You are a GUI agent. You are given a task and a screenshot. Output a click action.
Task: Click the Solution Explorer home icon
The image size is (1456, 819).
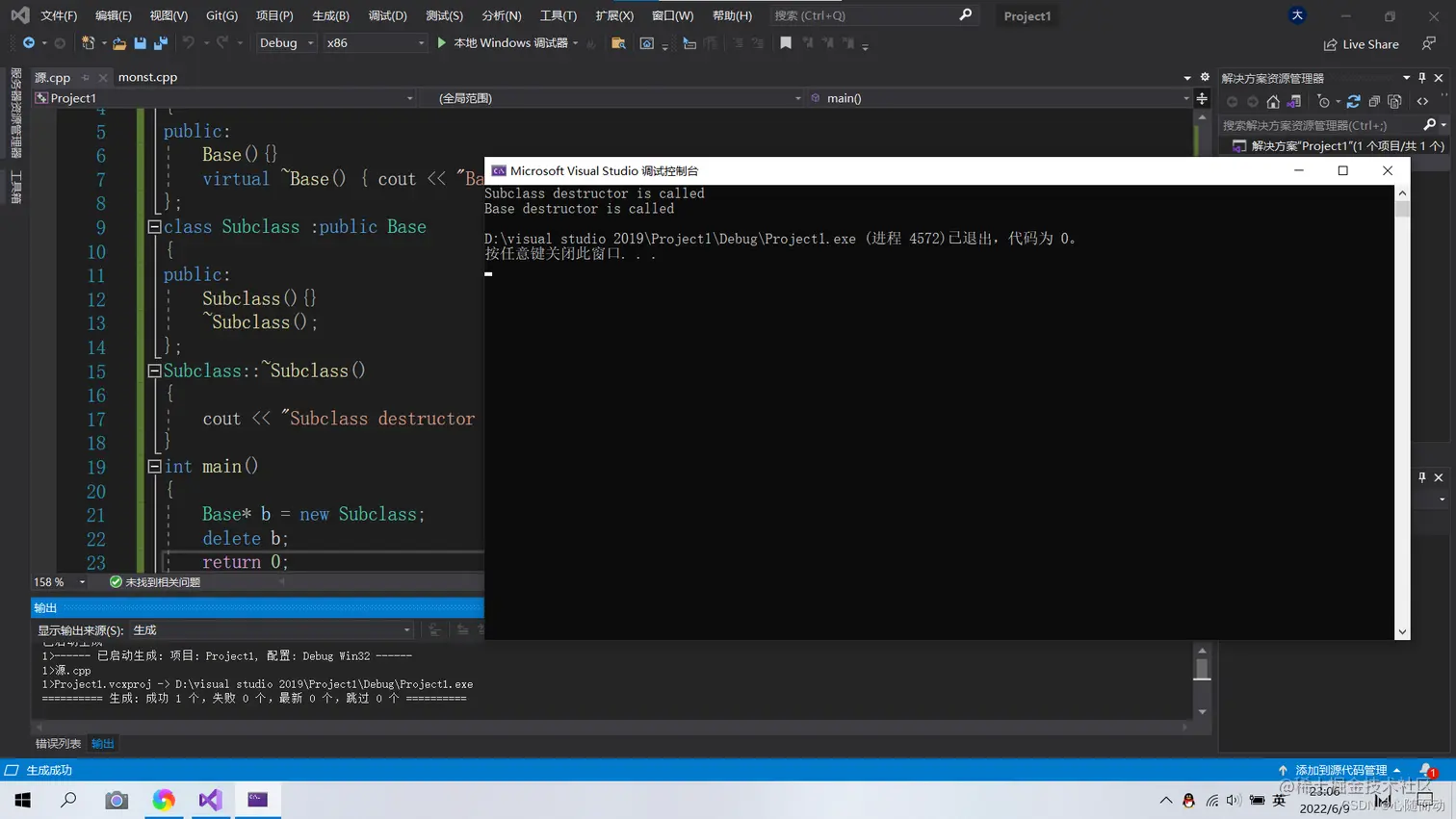click(x=1273, y=101)
